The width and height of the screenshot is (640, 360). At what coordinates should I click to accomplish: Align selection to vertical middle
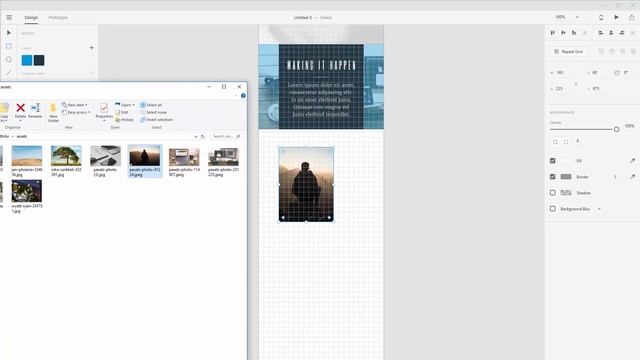click(x=563, y=33)
